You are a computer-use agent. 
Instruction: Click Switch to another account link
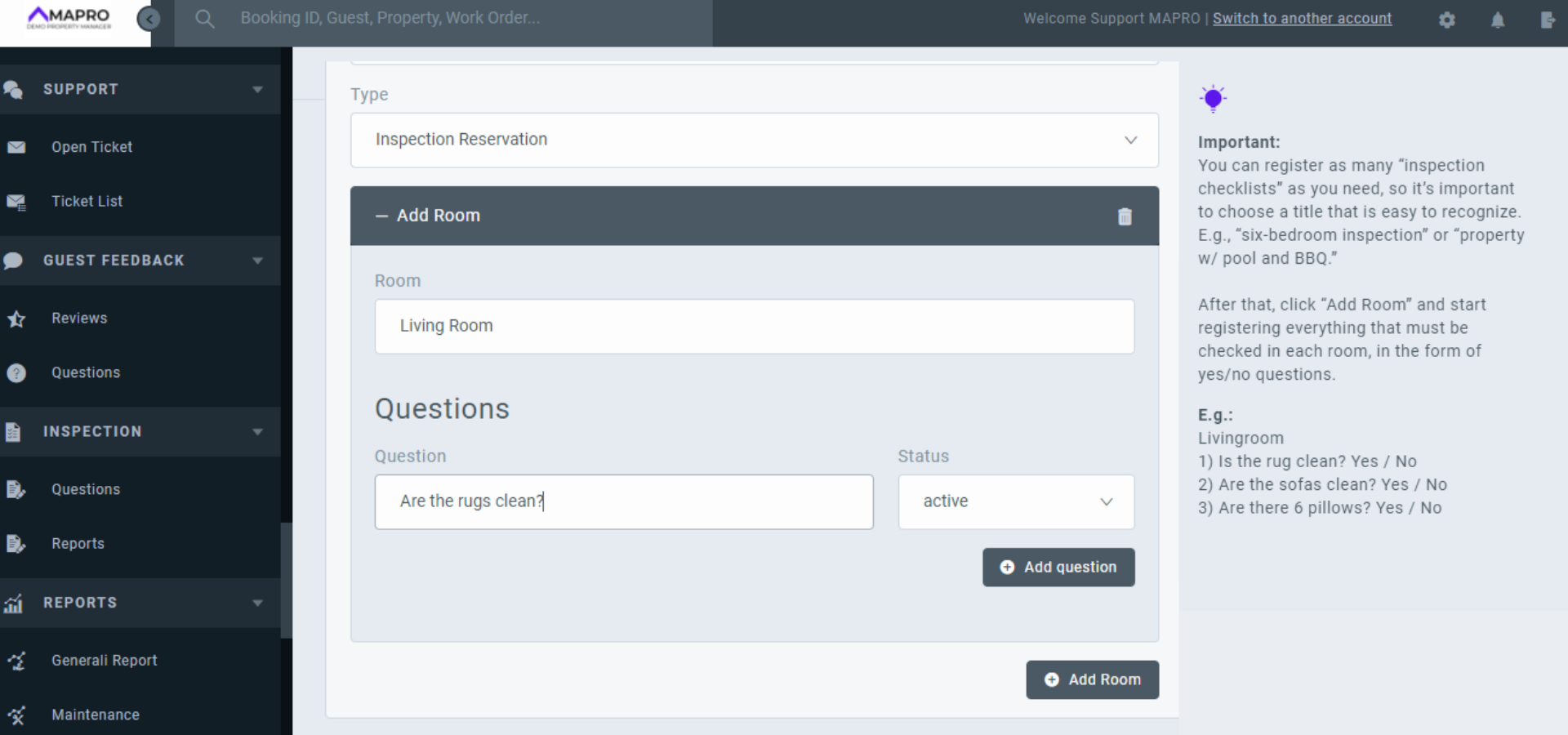coord(1302,18)
